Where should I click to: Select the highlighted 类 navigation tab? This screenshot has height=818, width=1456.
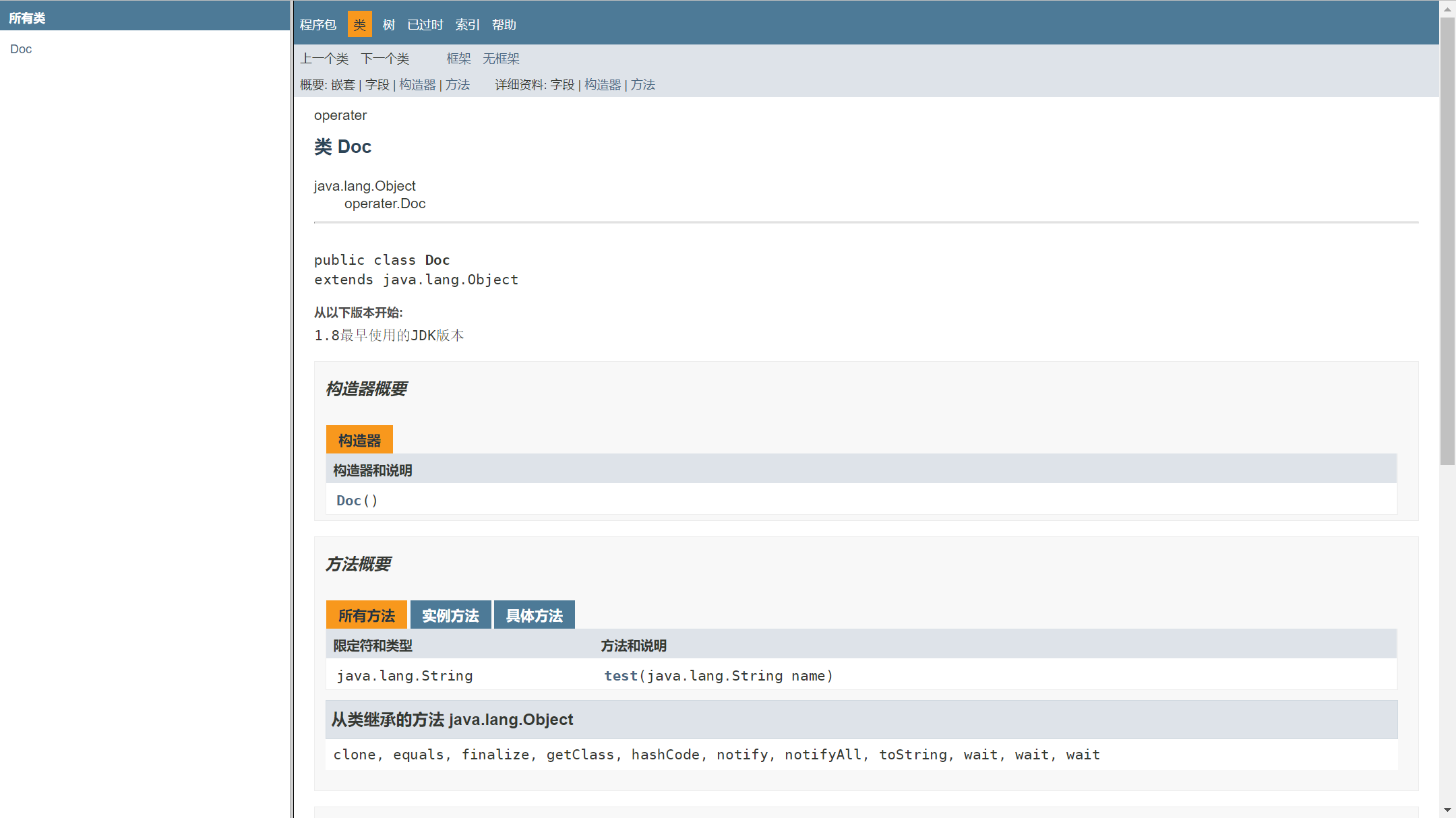359,25
